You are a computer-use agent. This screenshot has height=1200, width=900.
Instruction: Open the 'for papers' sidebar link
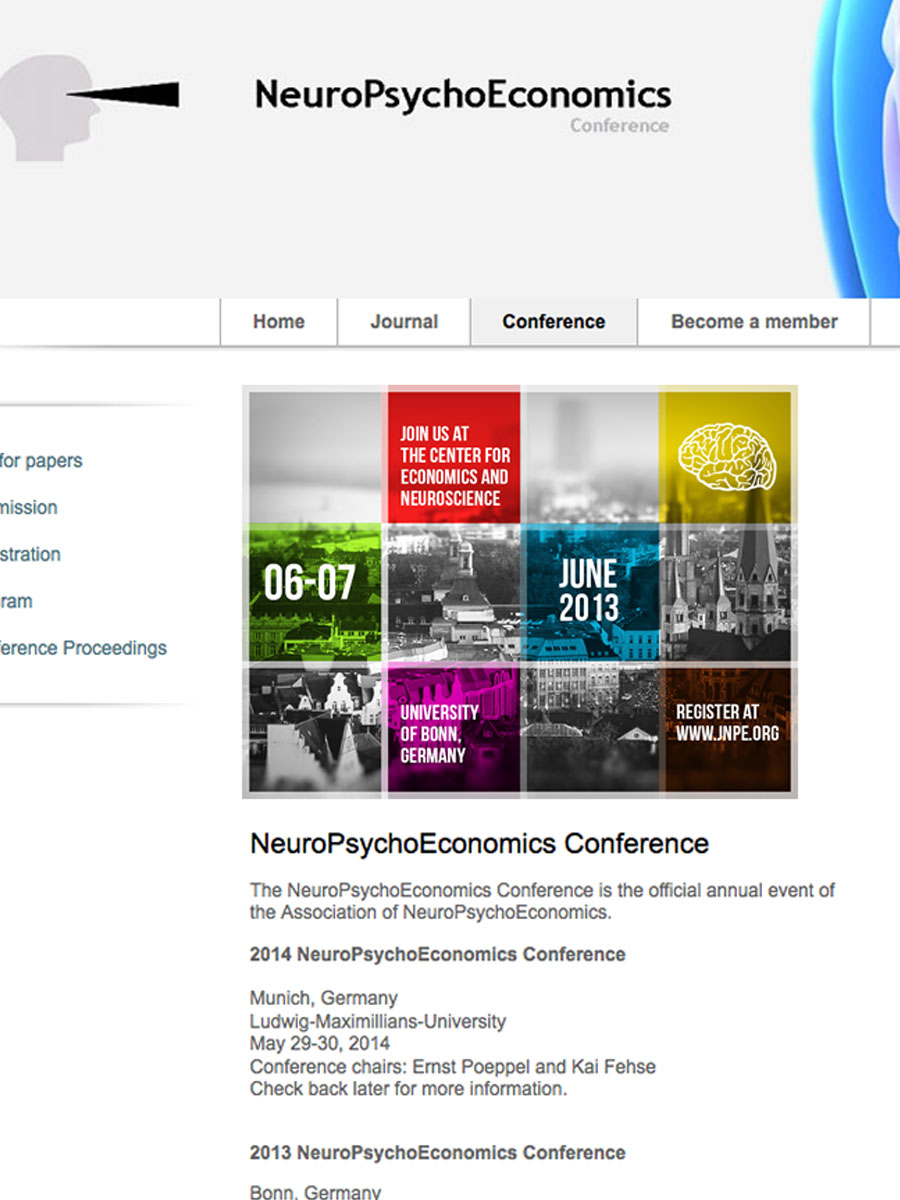click(41, 461)
